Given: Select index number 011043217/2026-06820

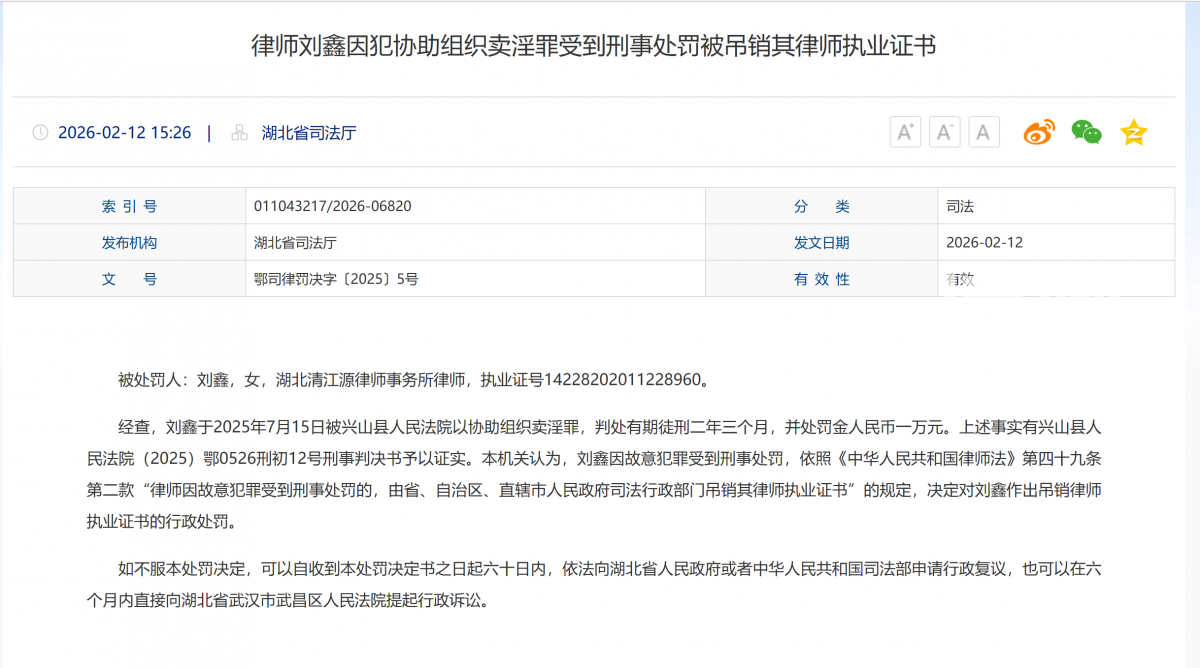Looking at the screenshot, I should (x=333, y=207).
